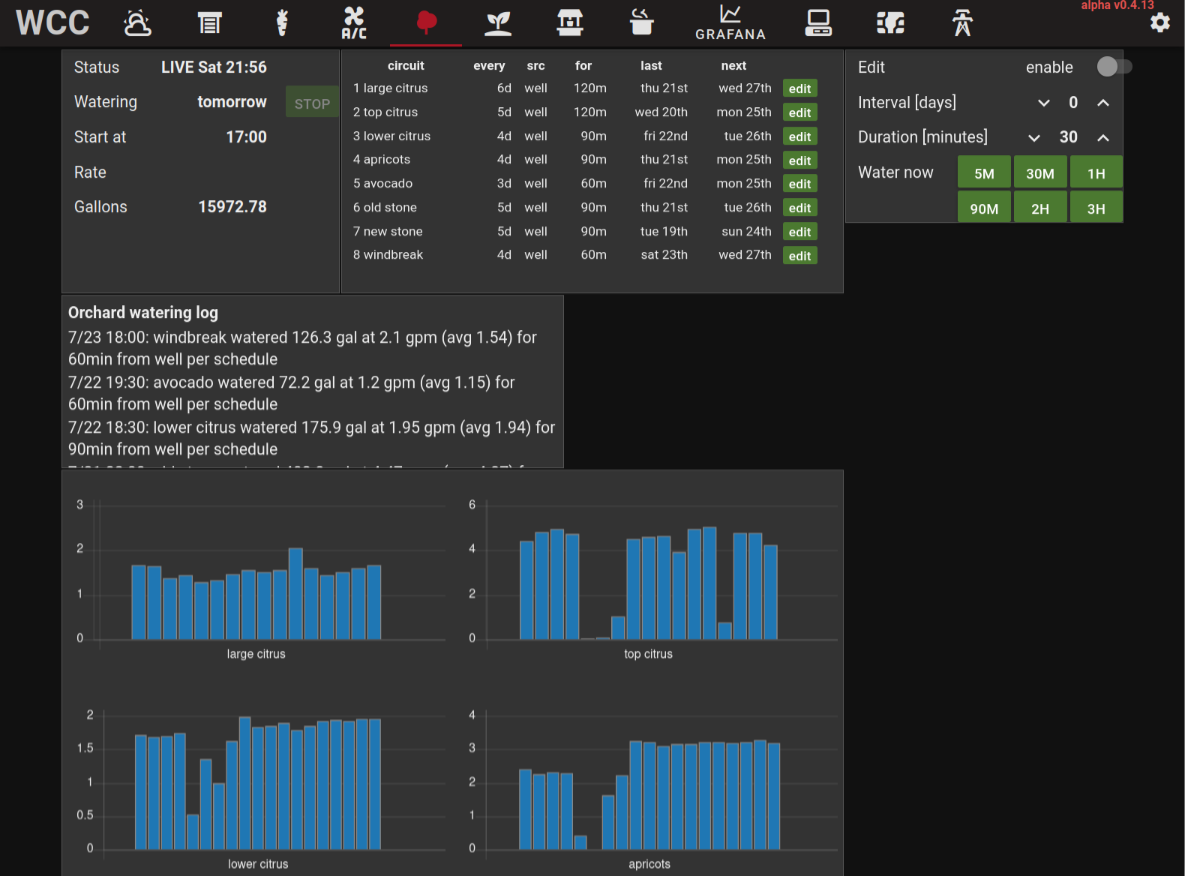Open the power pylon icon
This screenshot has width=1185, height=876.
click(962, 23)
